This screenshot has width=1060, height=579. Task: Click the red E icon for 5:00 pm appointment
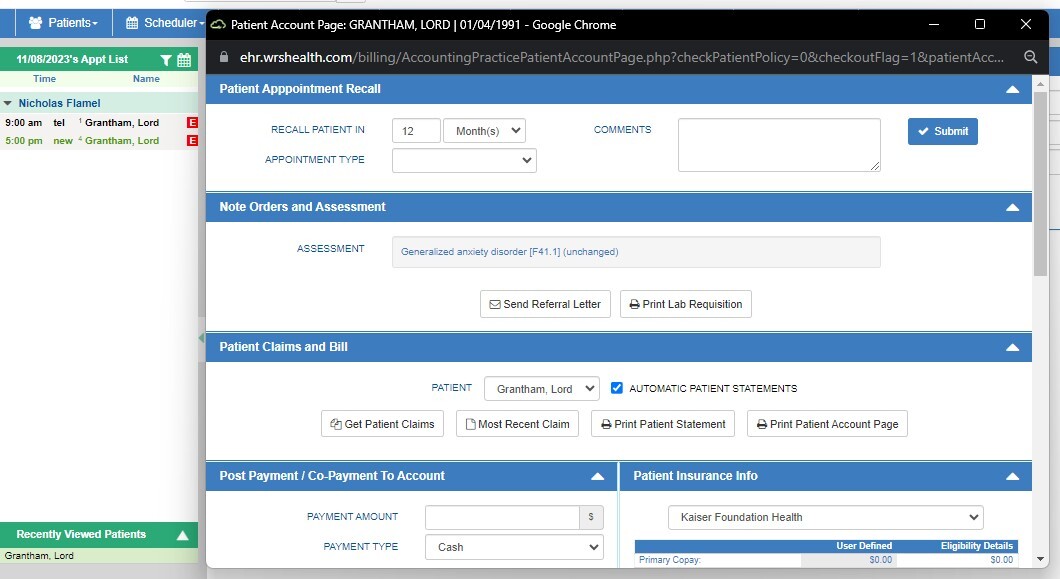click(x=193, y=141)
